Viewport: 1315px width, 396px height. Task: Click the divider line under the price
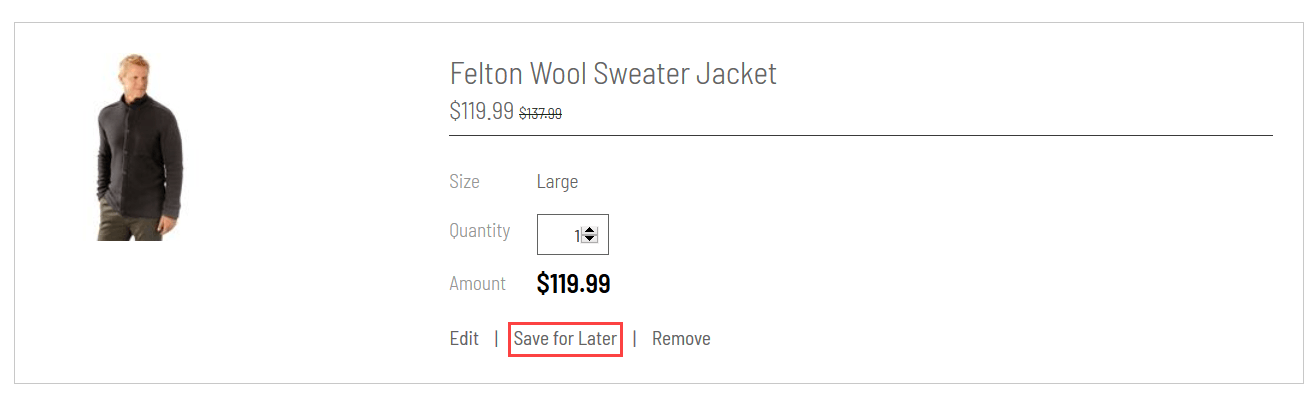click(x=861, y=134)
